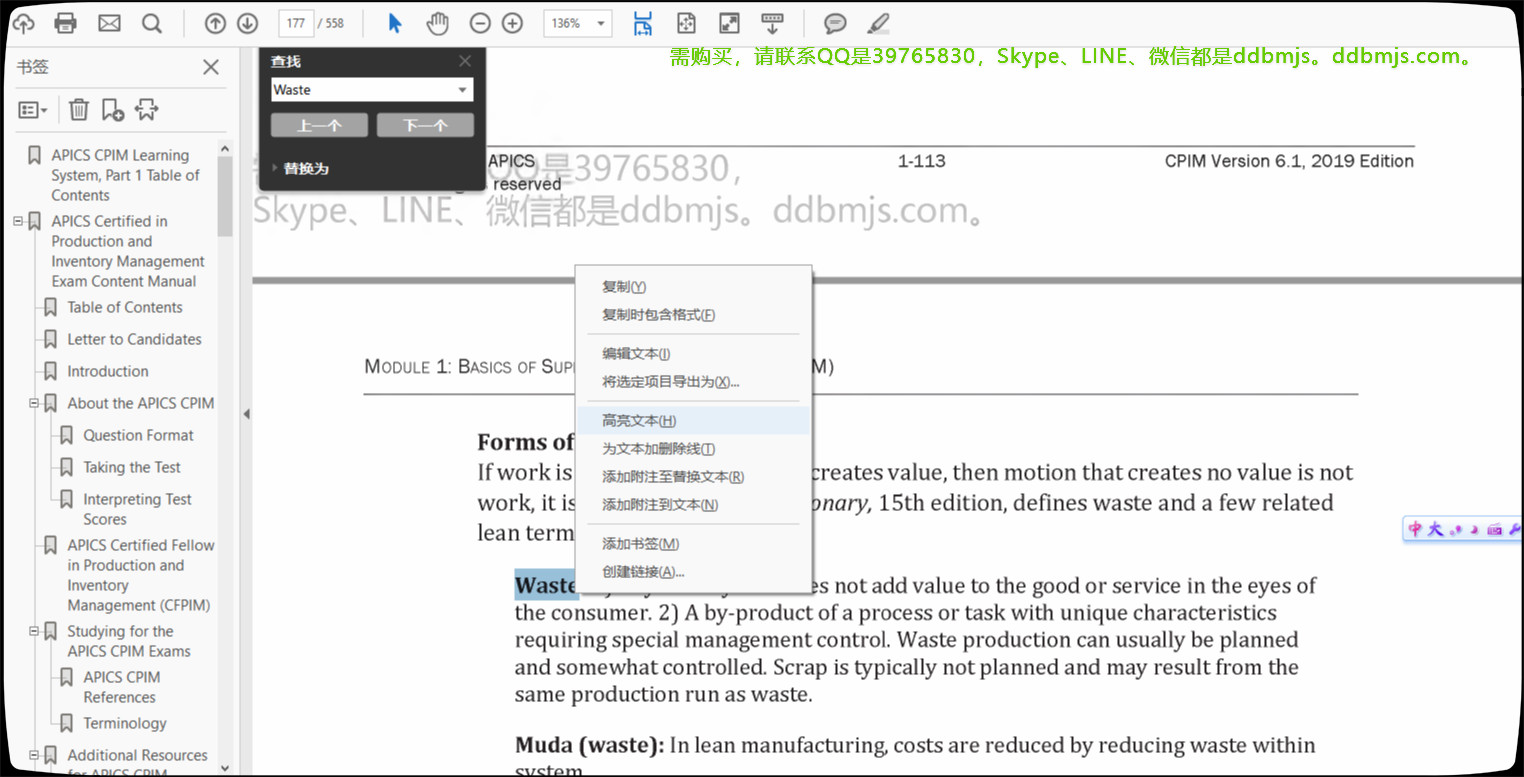Choose 将选定项目导出为(X) menu entry
Viewport: 1524px width, 777px height.
point(695,381)
